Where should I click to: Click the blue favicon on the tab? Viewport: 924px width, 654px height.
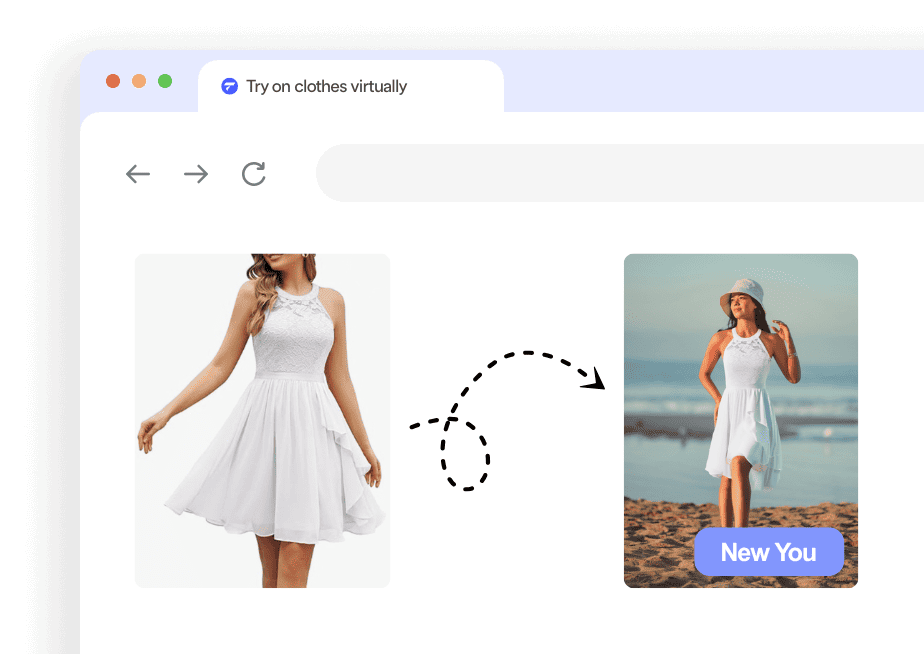tap(230, 86)
